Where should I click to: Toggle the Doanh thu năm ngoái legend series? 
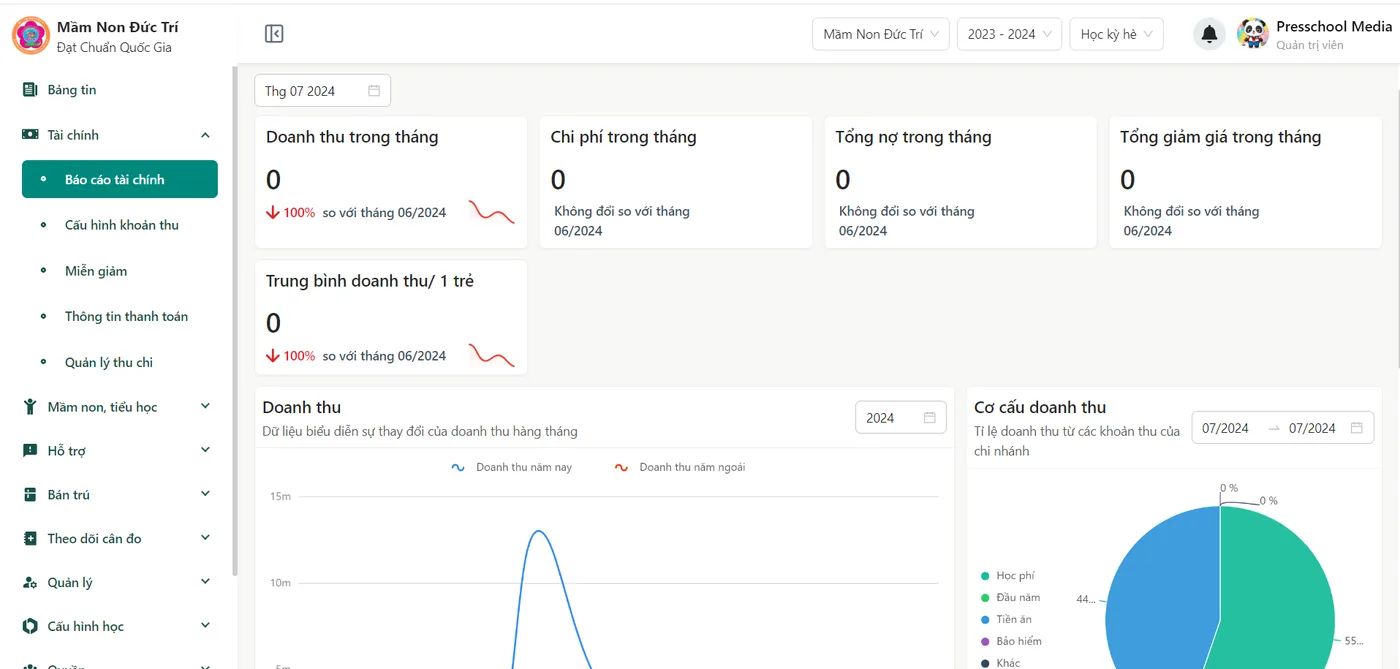click(x=680, y=467)
